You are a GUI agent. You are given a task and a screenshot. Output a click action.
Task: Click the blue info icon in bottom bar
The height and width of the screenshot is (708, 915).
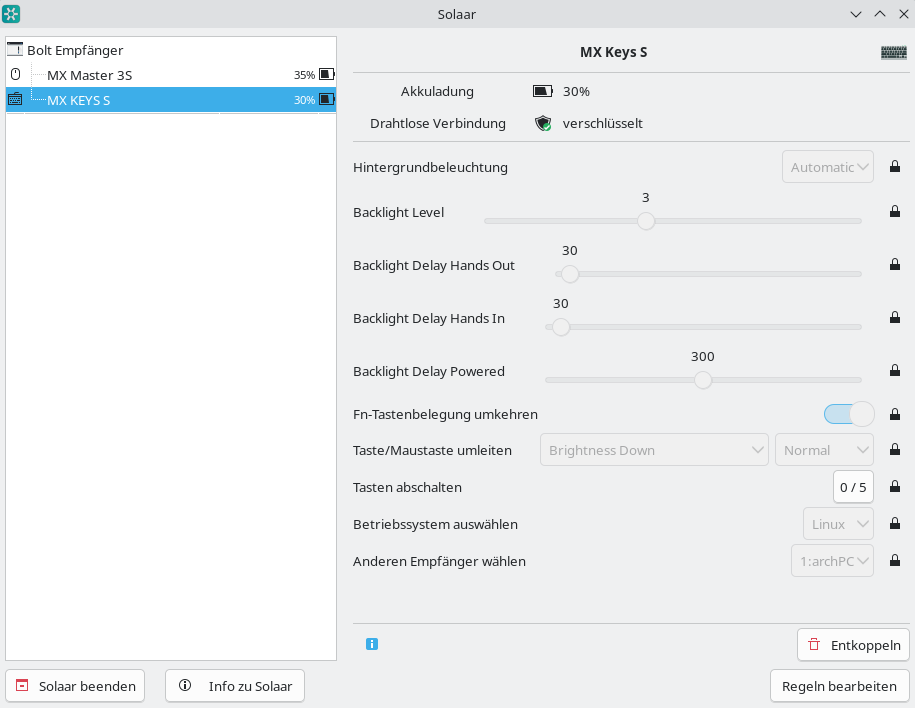(372, 645)
